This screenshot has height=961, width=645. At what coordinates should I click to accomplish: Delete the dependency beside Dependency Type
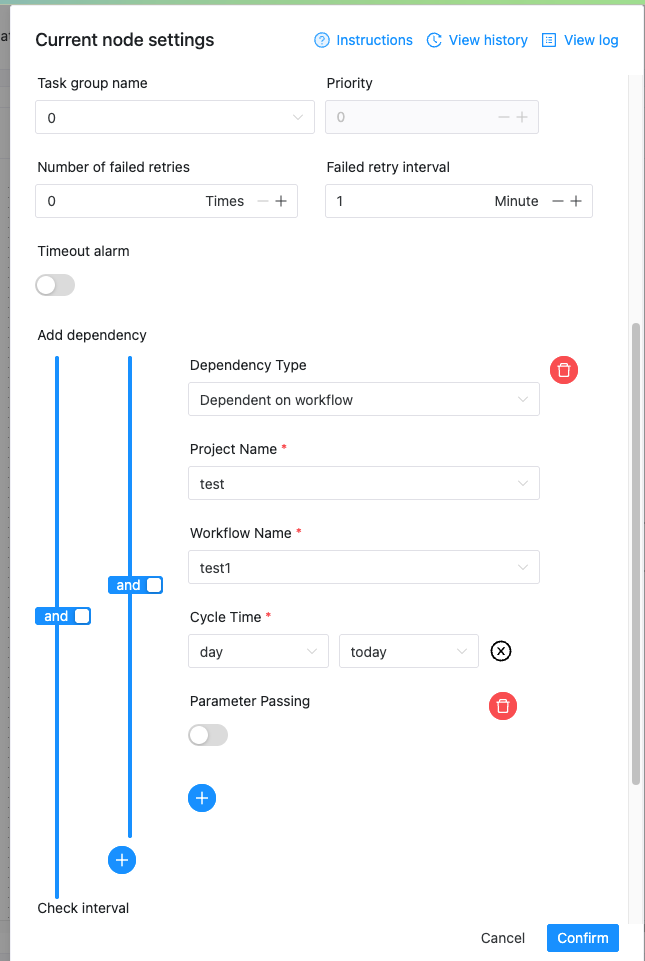(564, 370)
